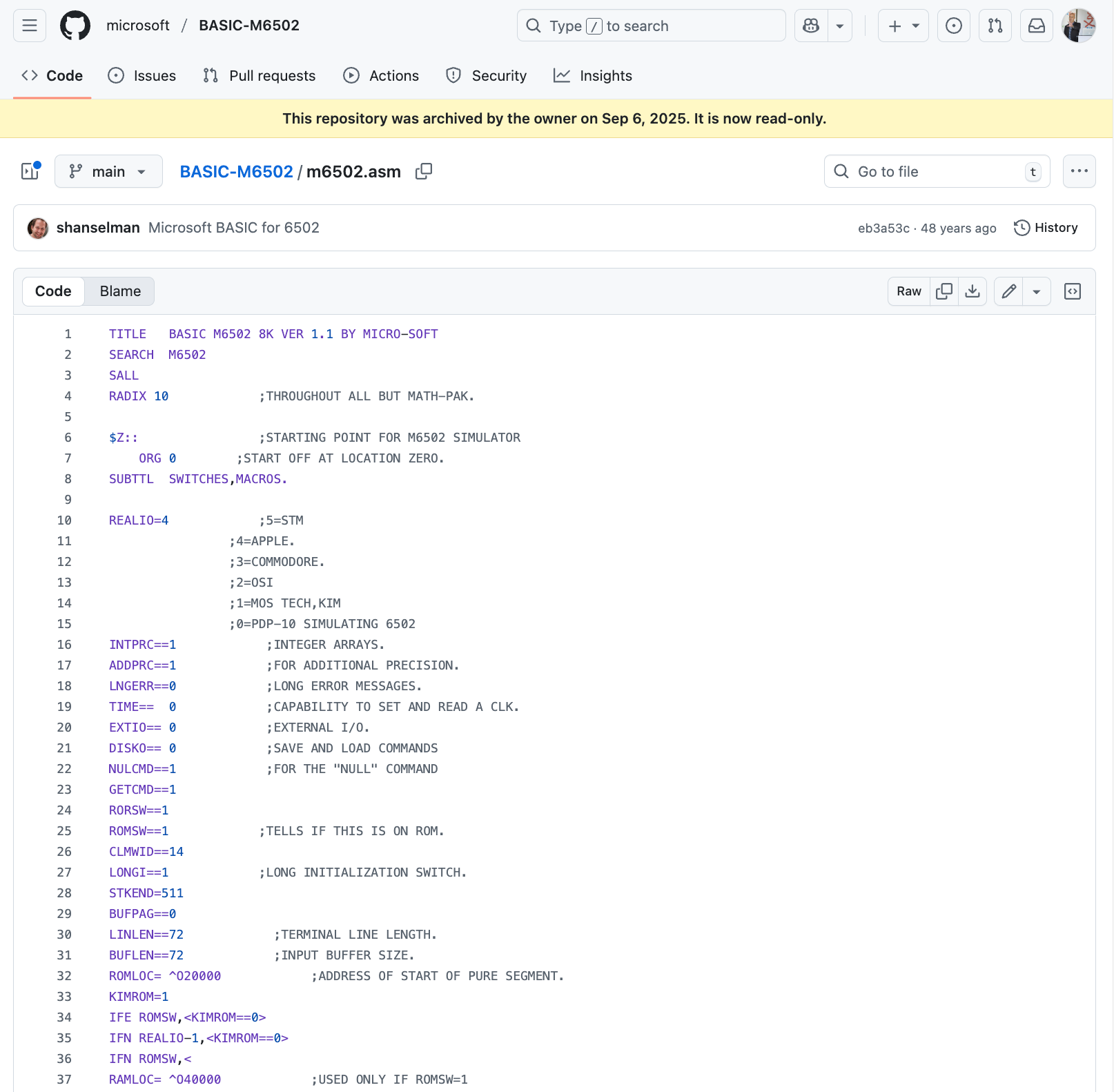Click the 'ROMLOC= ^O20000' code text

tap(165, 976)
